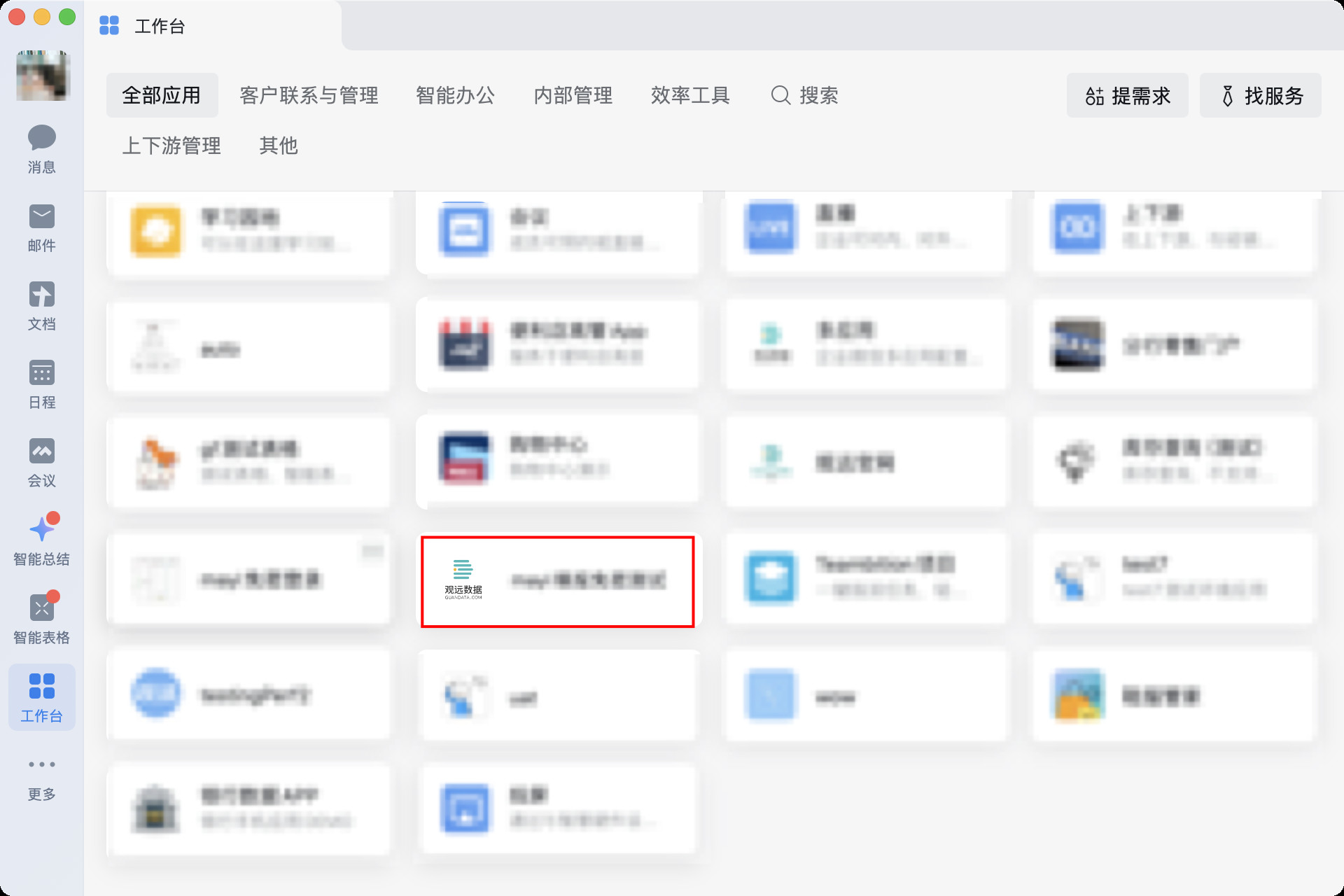Image resolution: width=1344 pixels, height=896 pixels.
Task: Switch to the 客户联系与管理 tab
Action: pos(309,95)
